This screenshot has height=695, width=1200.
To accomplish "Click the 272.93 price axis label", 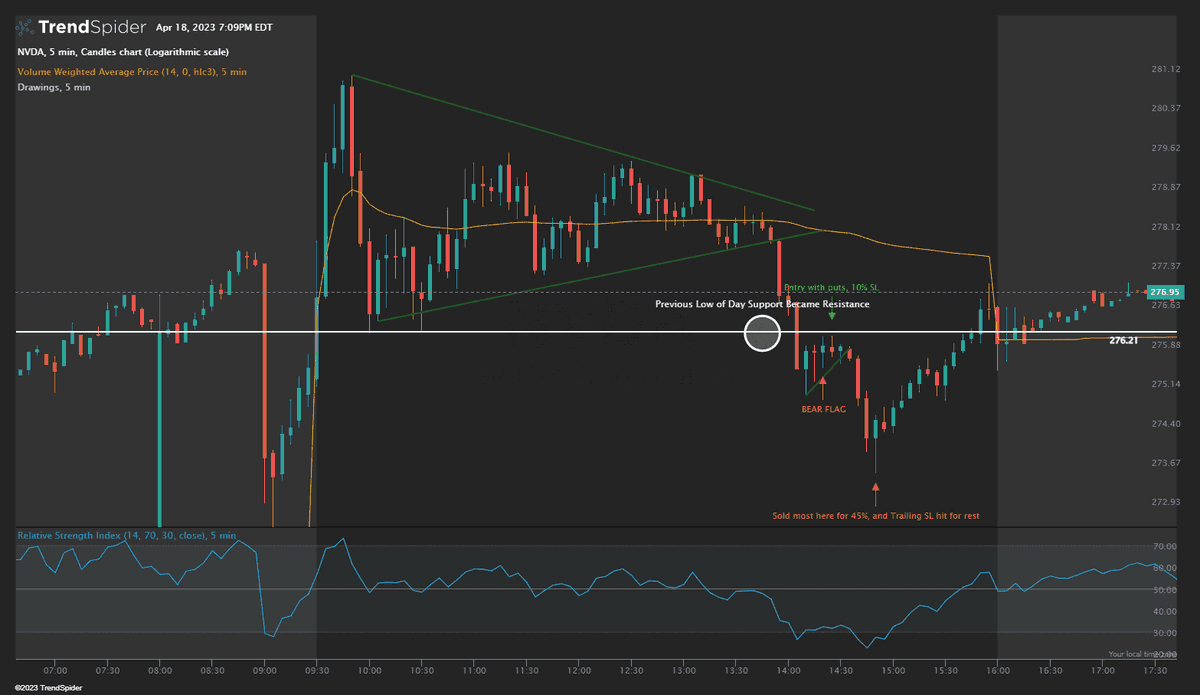I will [x=1164, y=502].
